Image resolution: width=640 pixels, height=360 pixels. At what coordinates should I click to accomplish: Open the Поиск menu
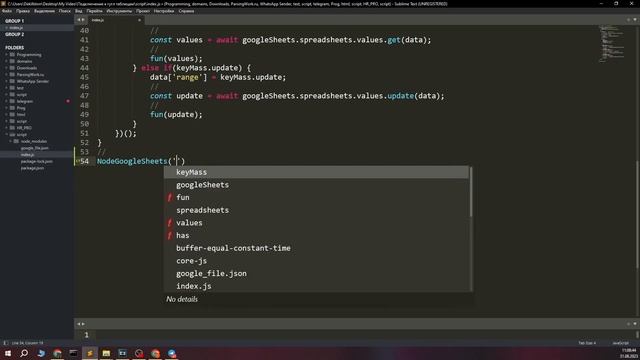click(65, 11)
